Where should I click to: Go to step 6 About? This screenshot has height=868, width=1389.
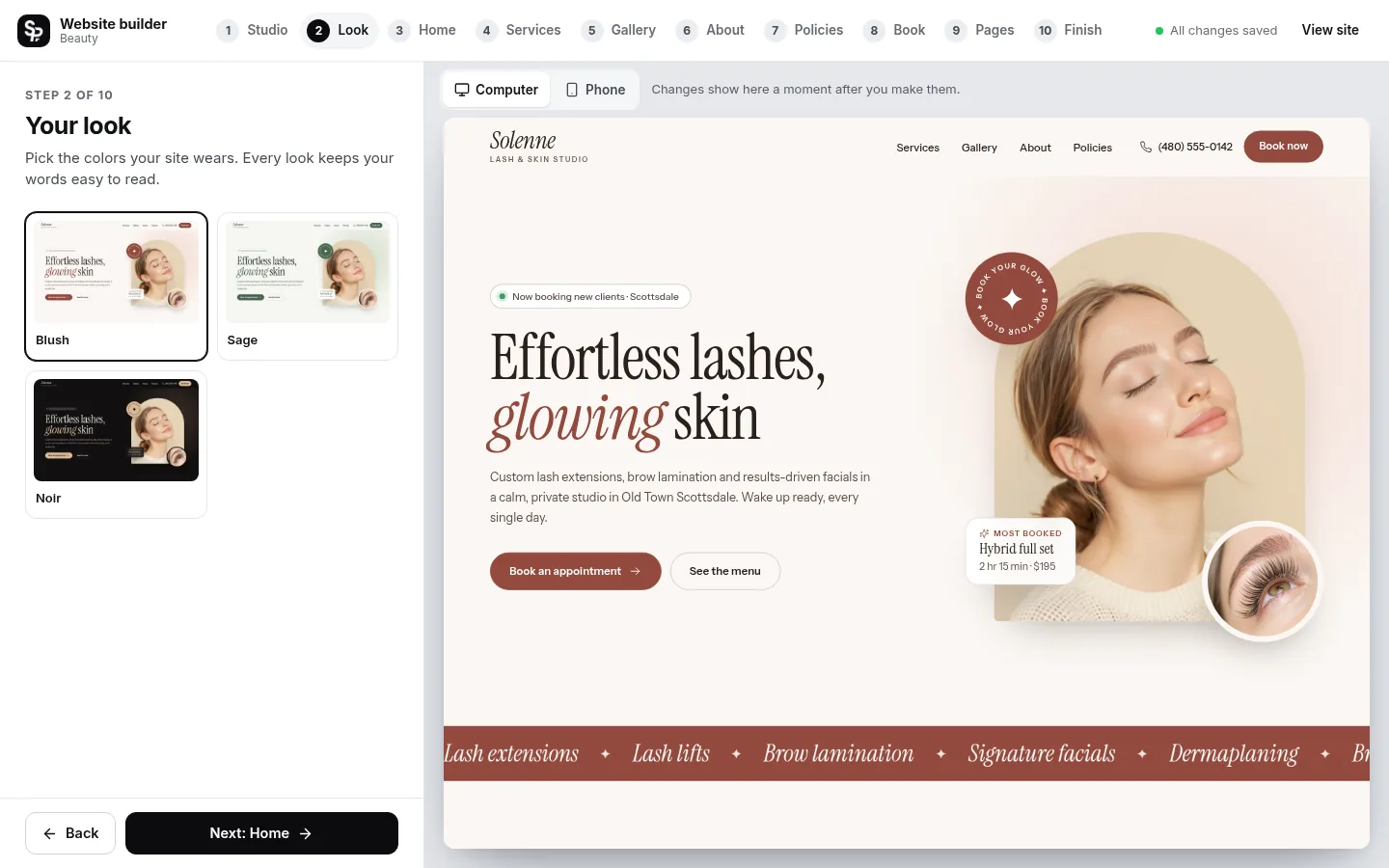[712, 30]
